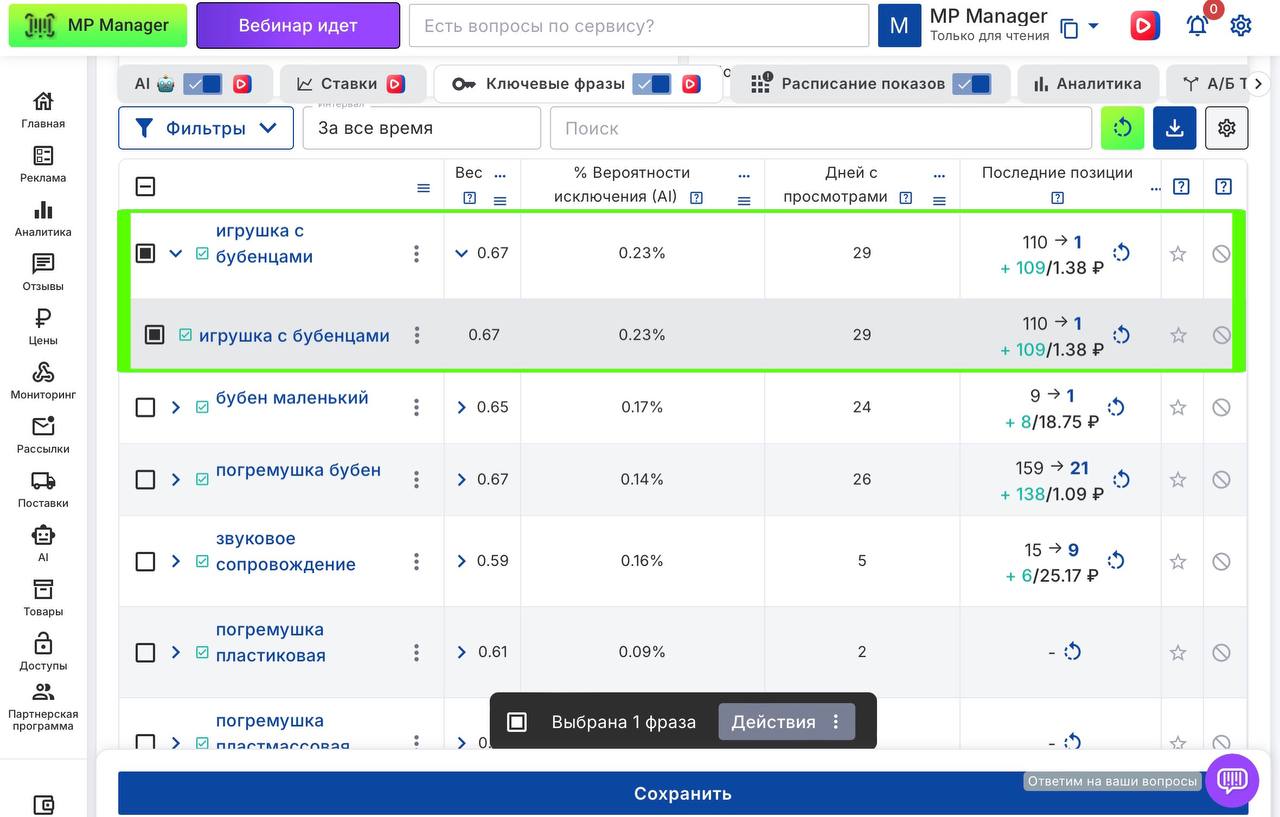Image resolution: width=1280 pixels, height=817 pixels.
Task: Open settings via top-right gear icon
Action: [x=1241, y=26]
